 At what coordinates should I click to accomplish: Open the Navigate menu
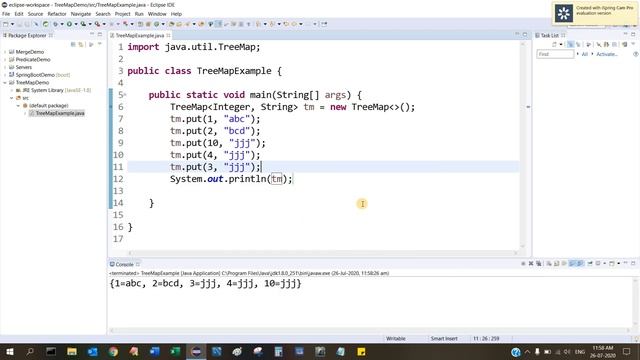81,14
